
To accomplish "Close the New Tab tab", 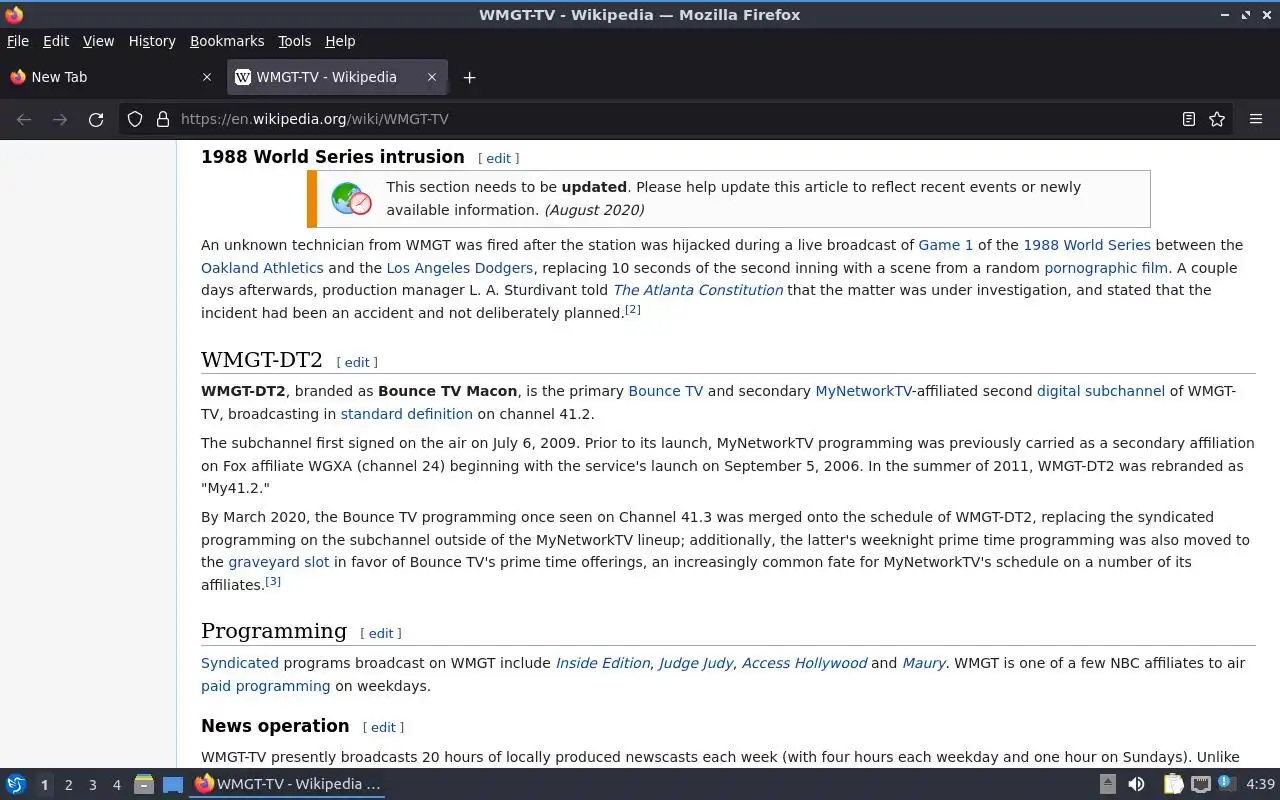I will (207, 77).
